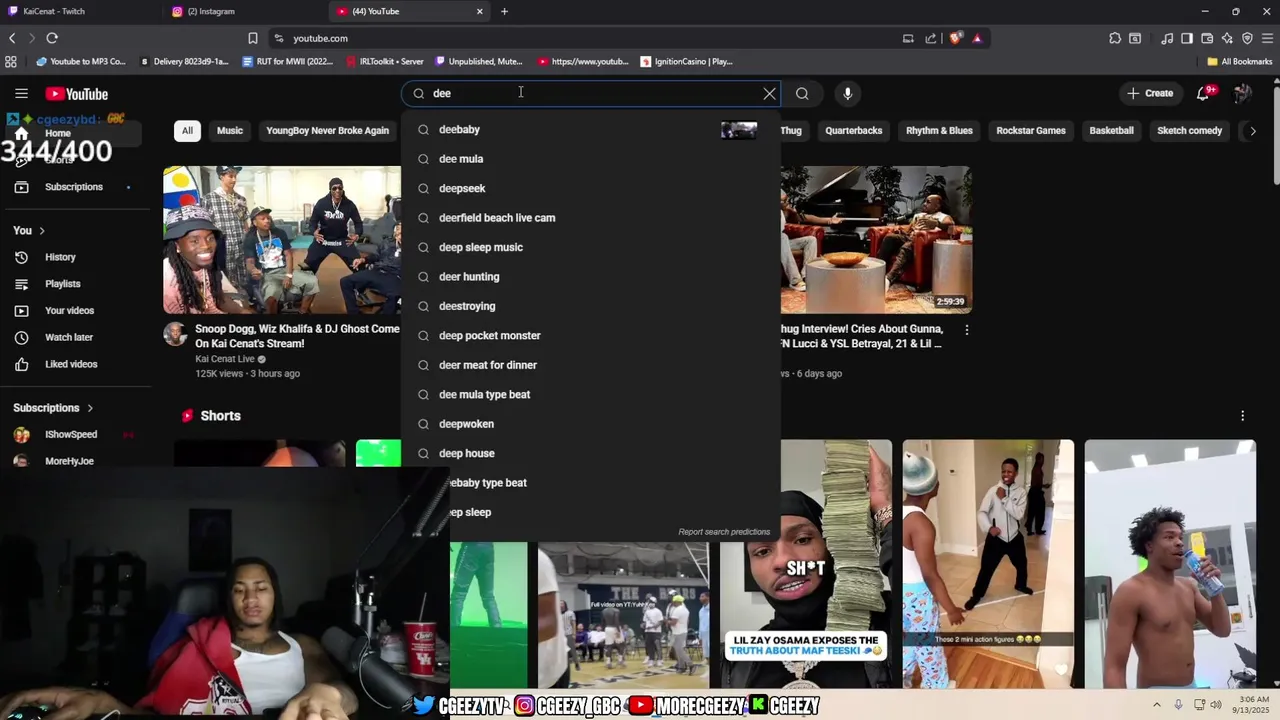This screenshot has height=720, width=1280.
Task: Open the MoreHyJoe channel subscription
Action: pos(69,461)
